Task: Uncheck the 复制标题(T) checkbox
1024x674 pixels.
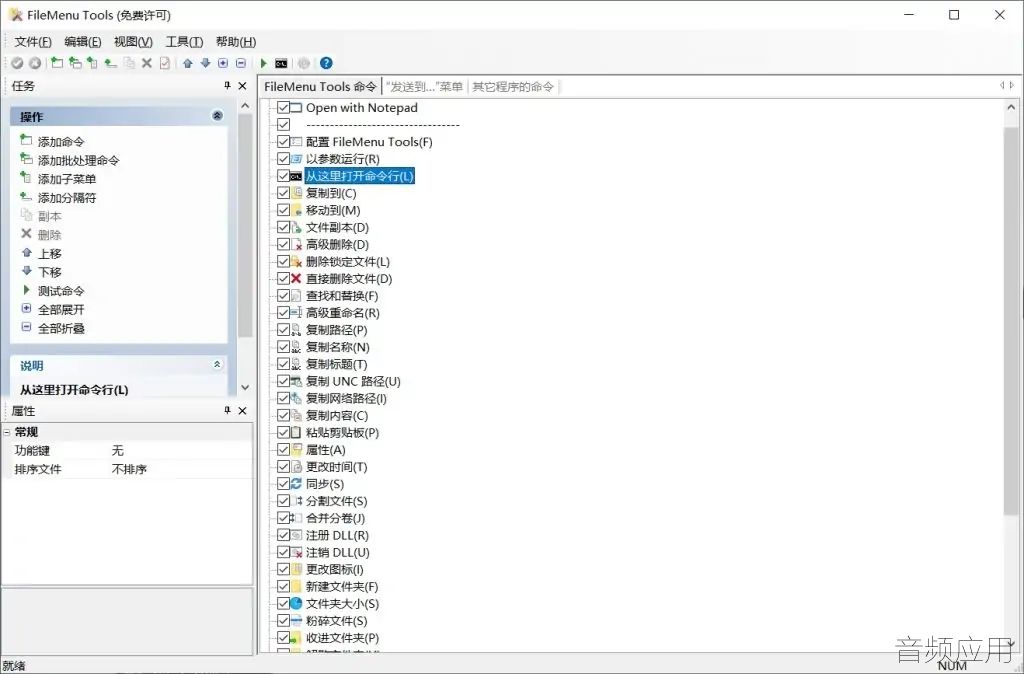Action: pos(283,364)
